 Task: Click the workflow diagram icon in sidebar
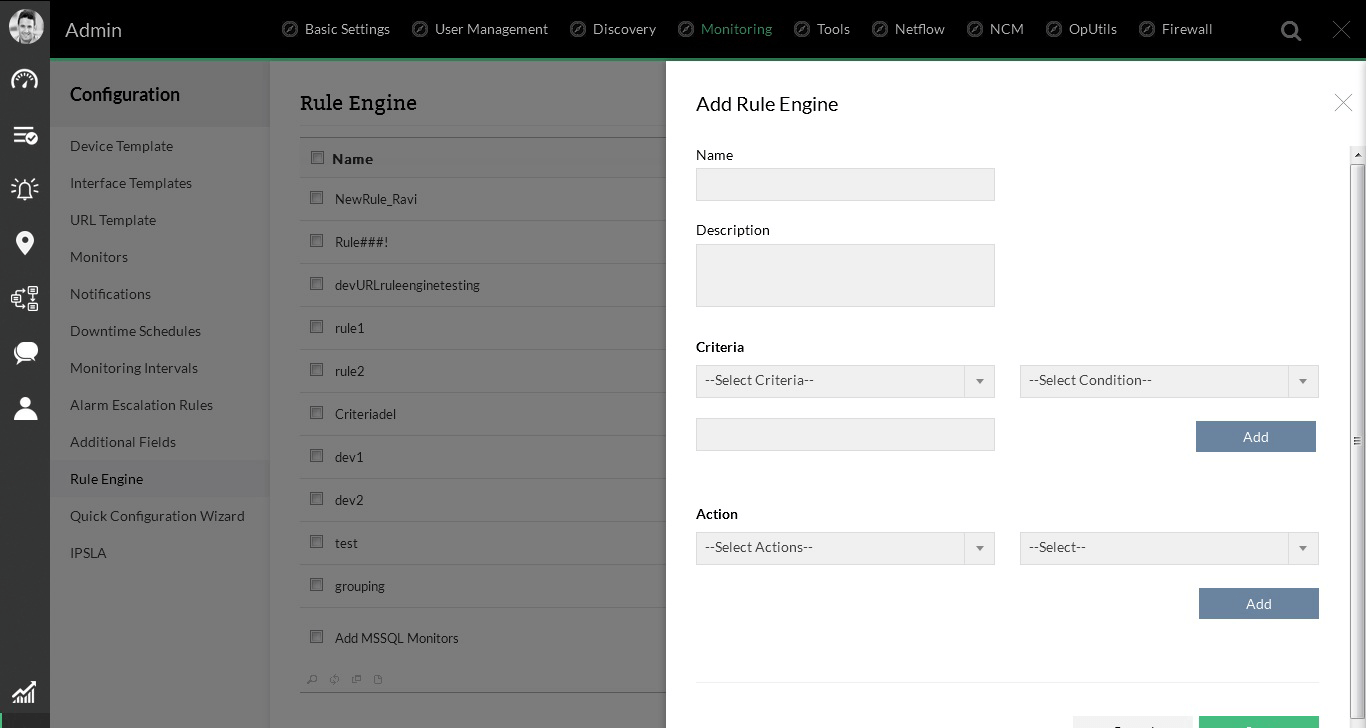click(x=25, y=298)
